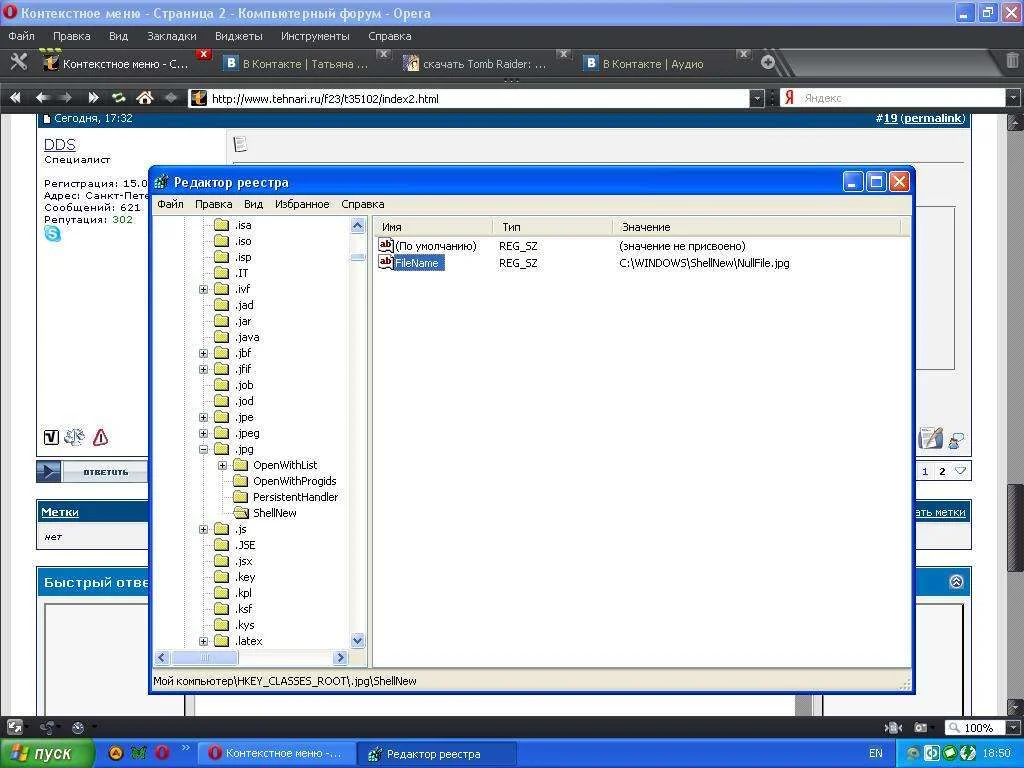Open the address bar dropdown arrow

[757, 98]
